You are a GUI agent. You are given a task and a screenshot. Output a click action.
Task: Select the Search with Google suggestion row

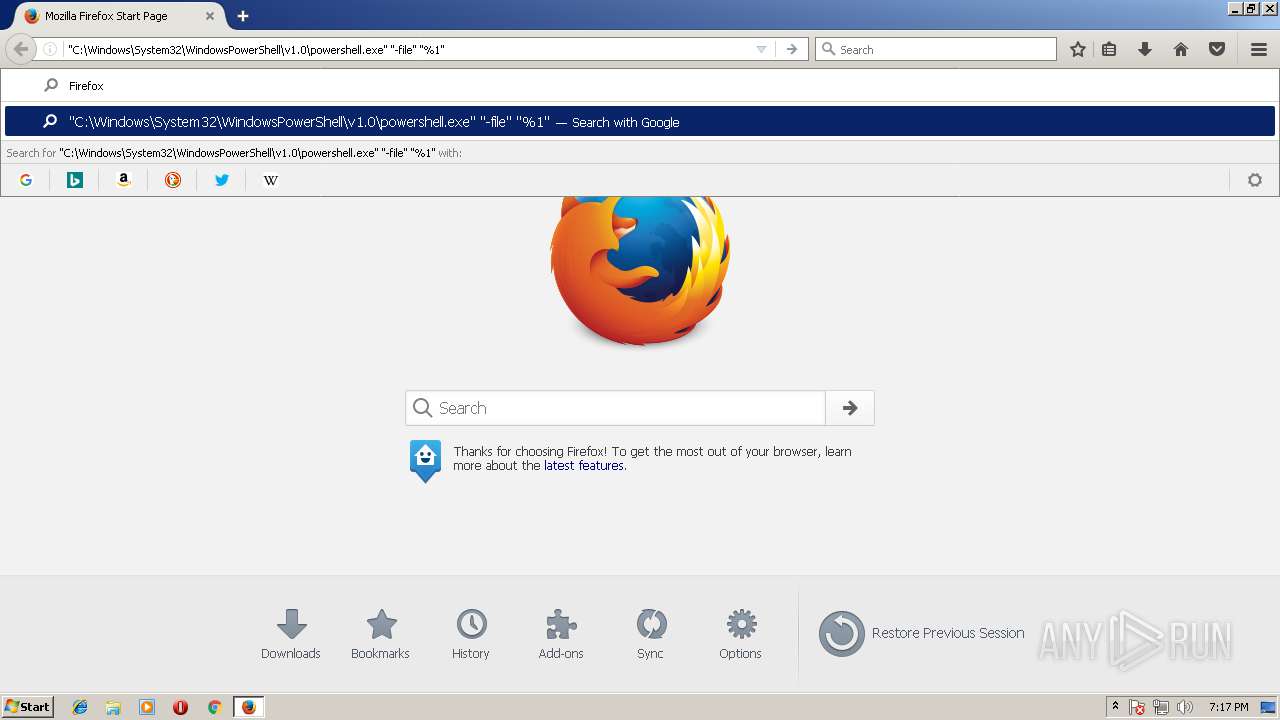click(640, 122)
